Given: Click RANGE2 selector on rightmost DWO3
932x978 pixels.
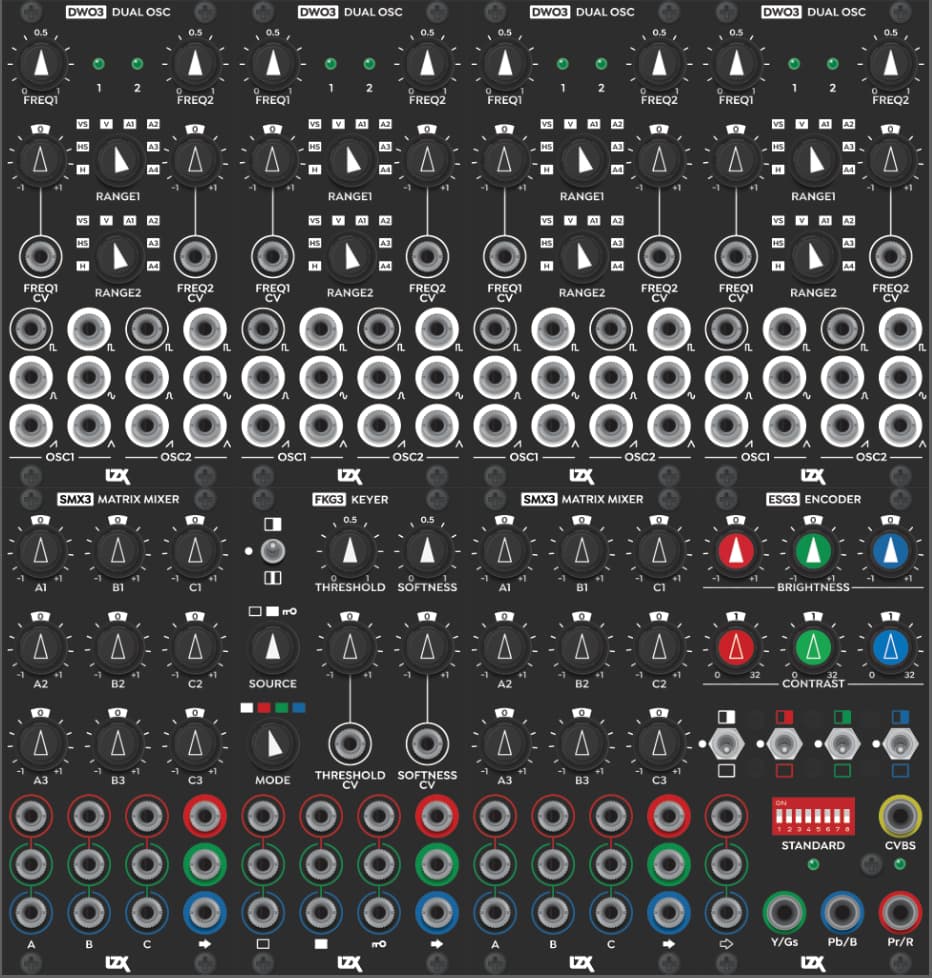Looking at the screenshot, I should [x=813, y=256].
